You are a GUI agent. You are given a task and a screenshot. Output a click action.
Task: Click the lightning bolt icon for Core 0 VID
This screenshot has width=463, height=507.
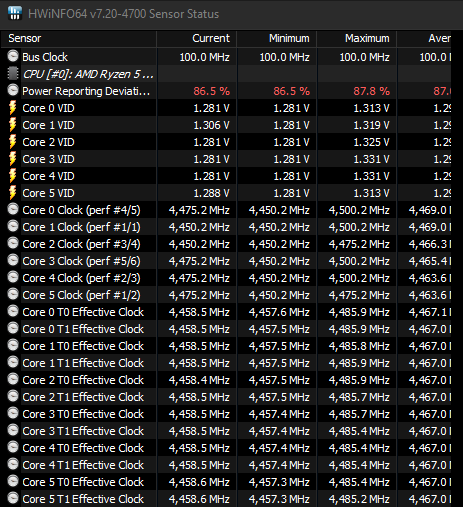pyautogui.click(x=13, y=108)
